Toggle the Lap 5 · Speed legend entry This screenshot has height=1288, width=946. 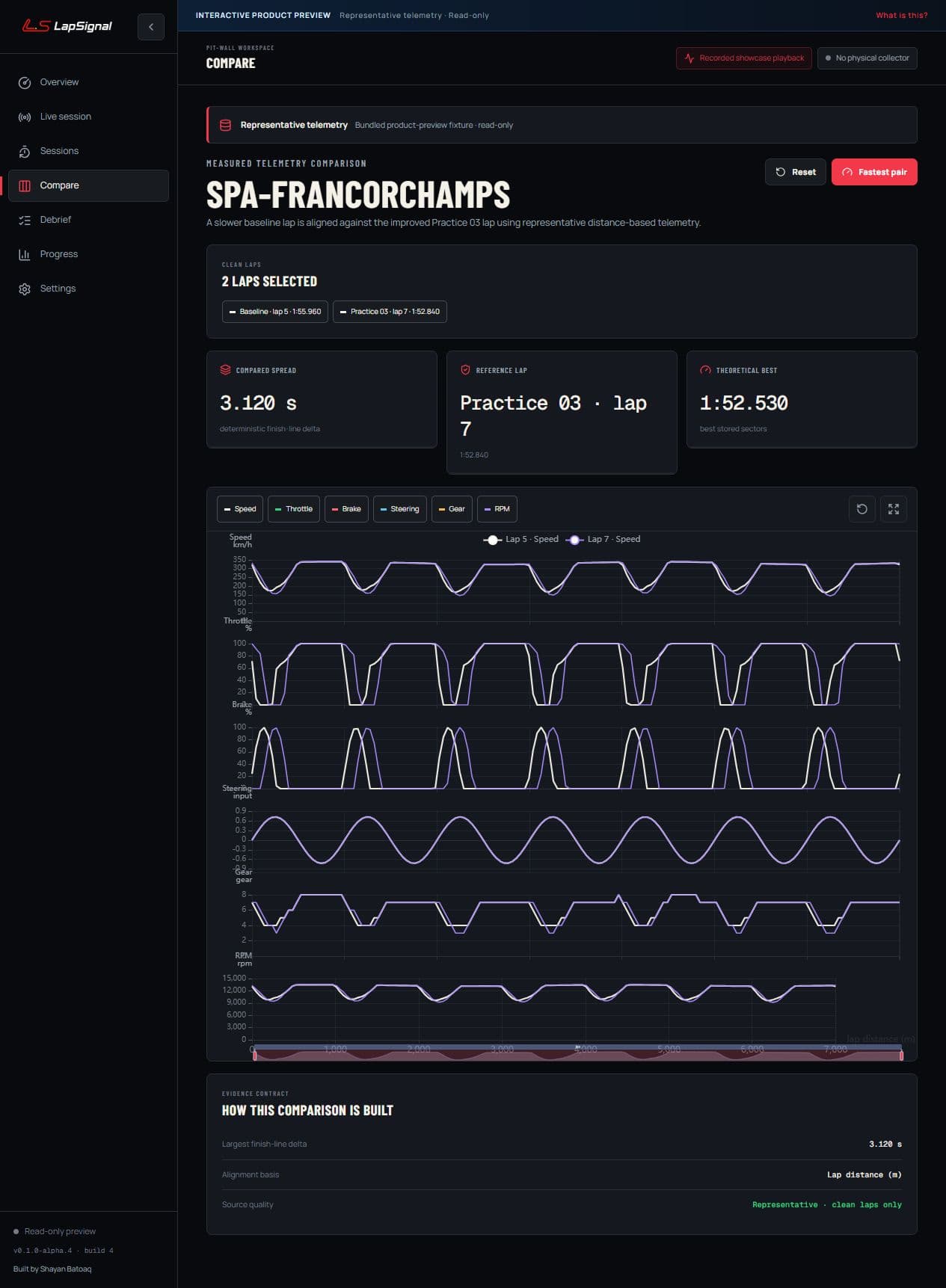coord(521,540)
